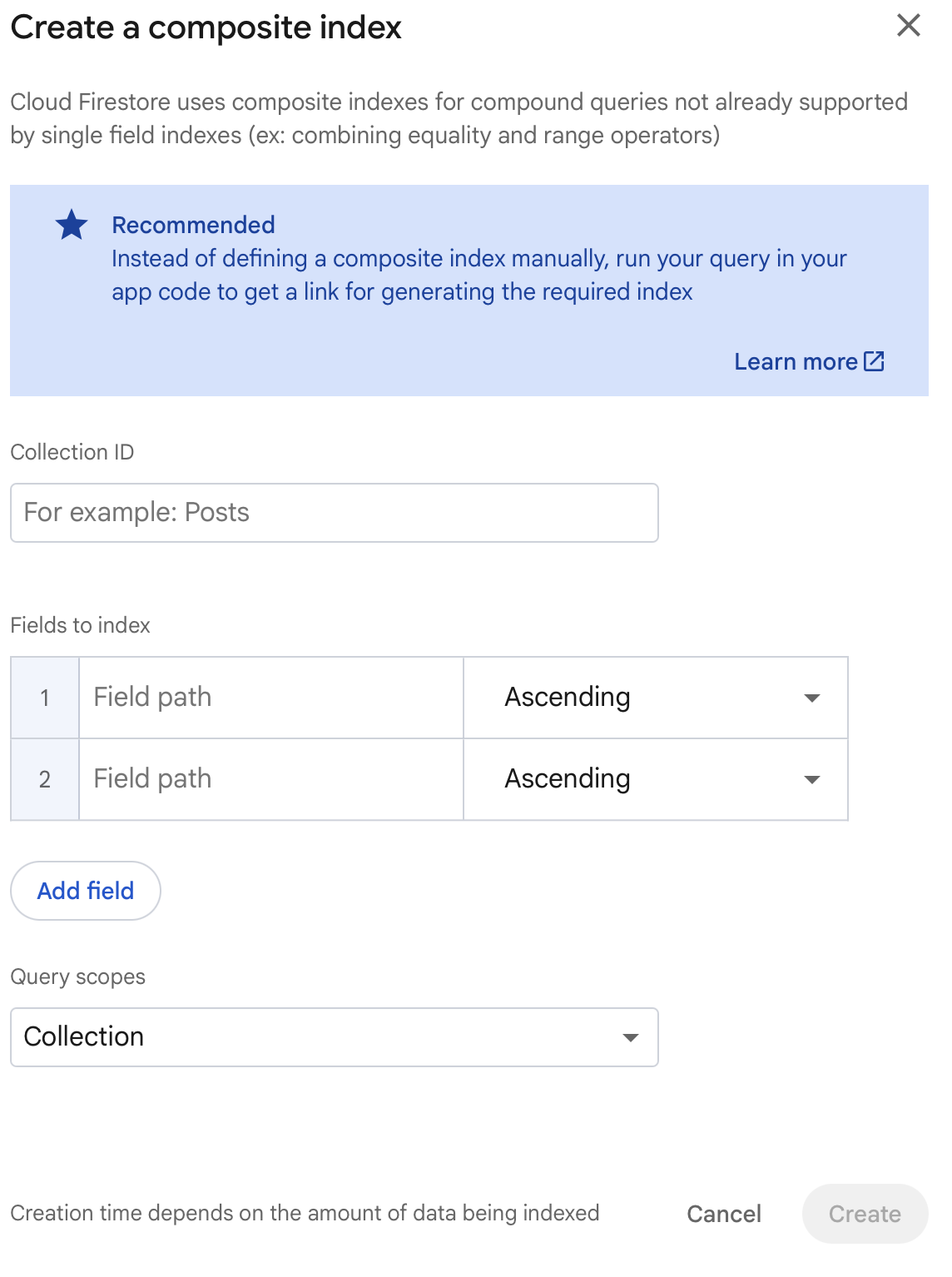Open the Learn more documentation link
This screenshot has width=952, height=1277.
tap(796, 361)
